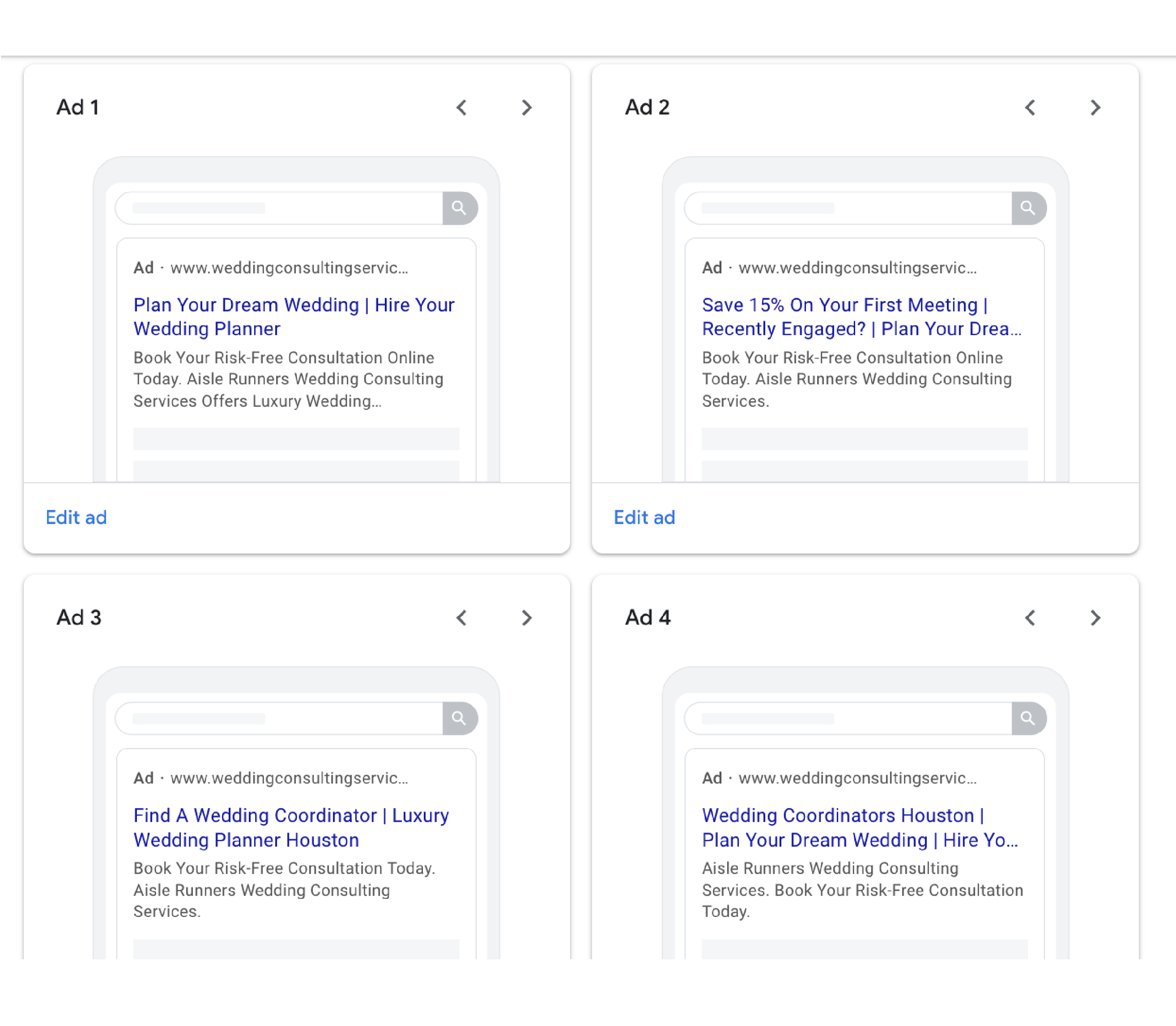Show previous preview for Ad 3
The width and height of the screenshot is (1176, 1026).
[x=461, y=617]
